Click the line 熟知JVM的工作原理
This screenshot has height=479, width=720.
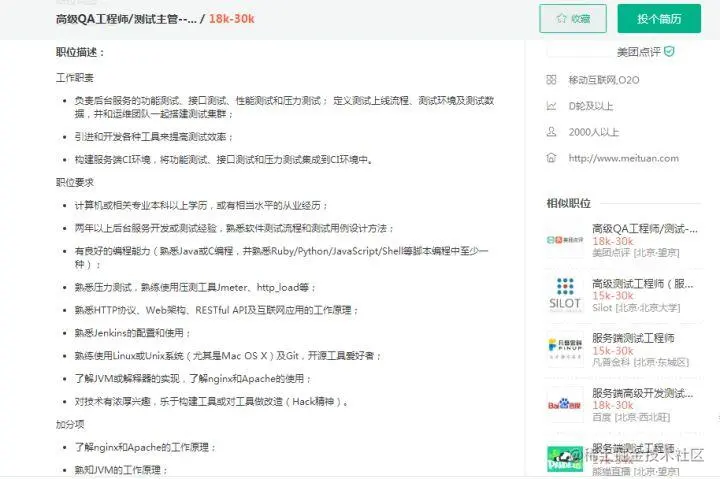[x=121, y=470]
